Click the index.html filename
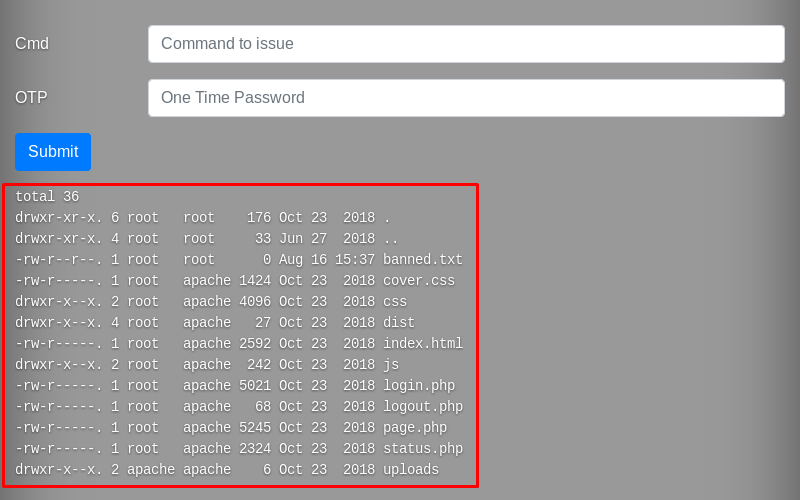This screenshot has height=500, width=800. [x=422, y=344]
